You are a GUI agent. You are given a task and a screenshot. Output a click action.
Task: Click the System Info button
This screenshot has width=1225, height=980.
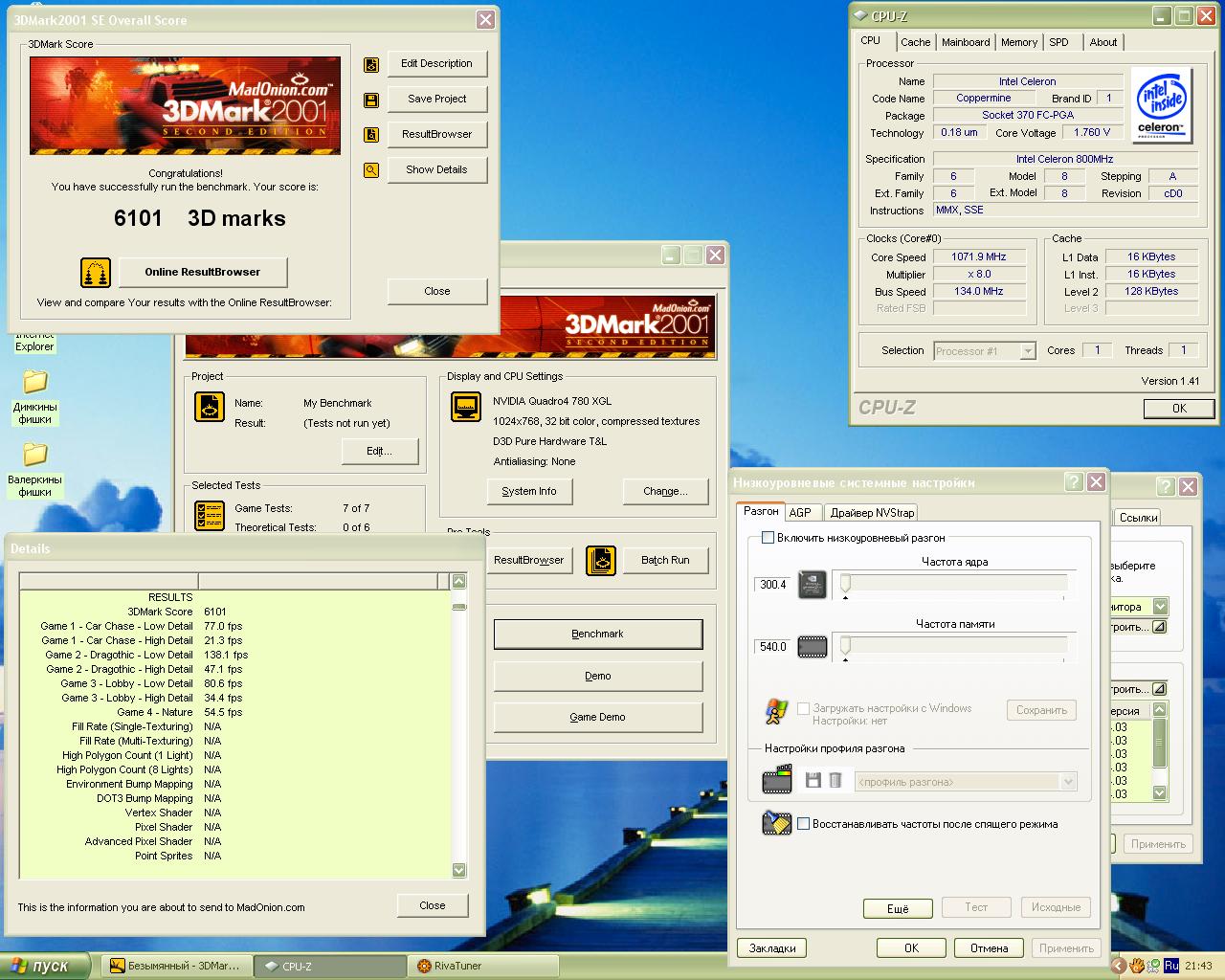pyautogui.click(x=528, y=492)
